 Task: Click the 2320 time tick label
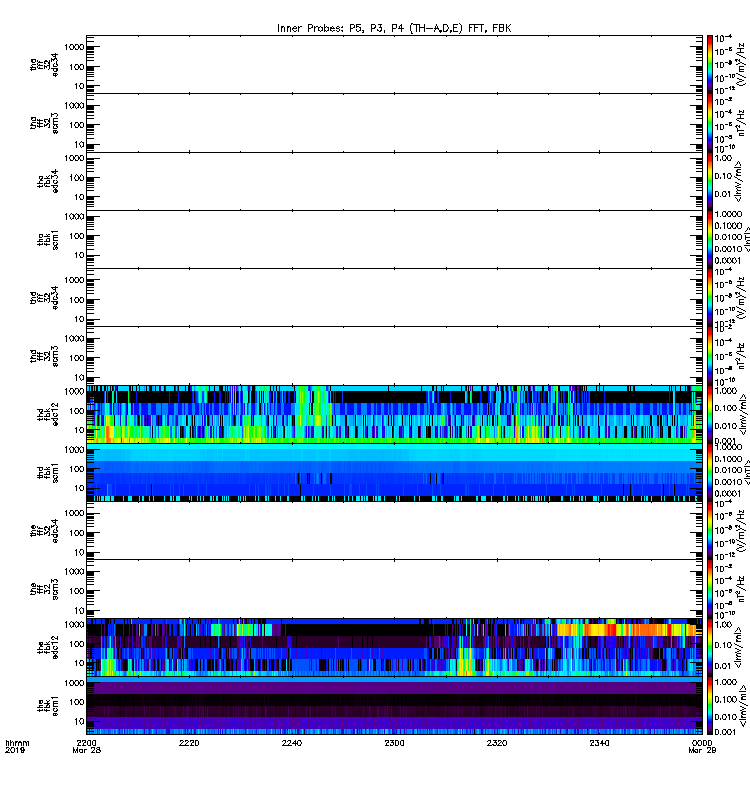pos(497,743)
